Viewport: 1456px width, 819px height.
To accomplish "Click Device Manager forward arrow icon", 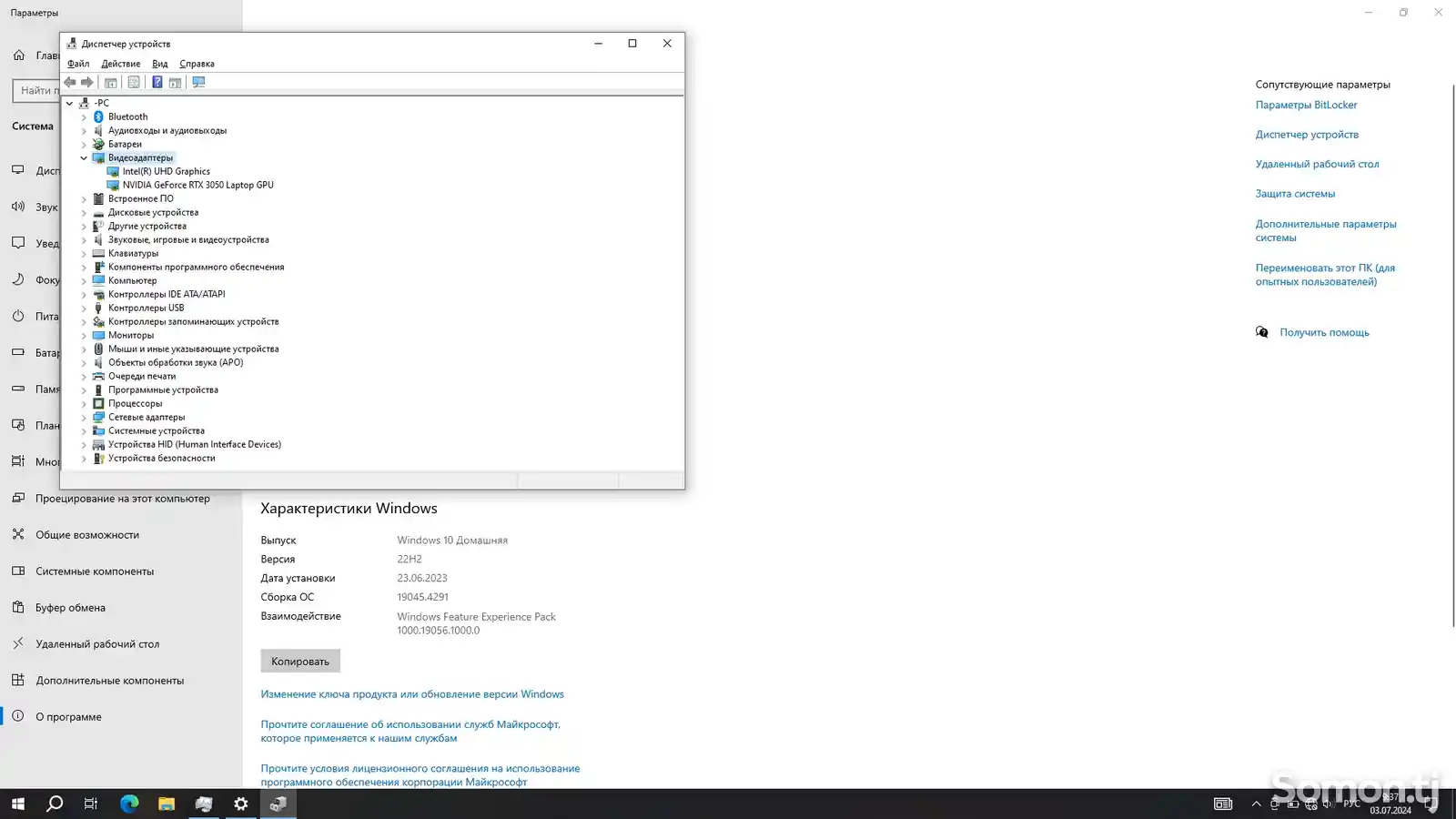I will click(x=87, y=82).
